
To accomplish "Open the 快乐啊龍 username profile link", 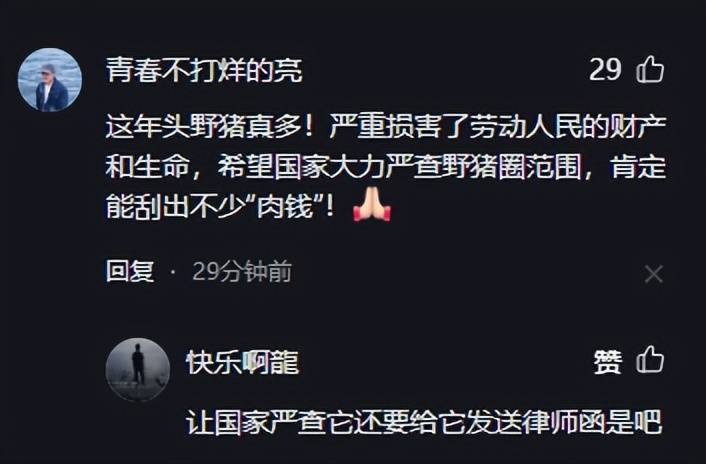I will point(242,362).
